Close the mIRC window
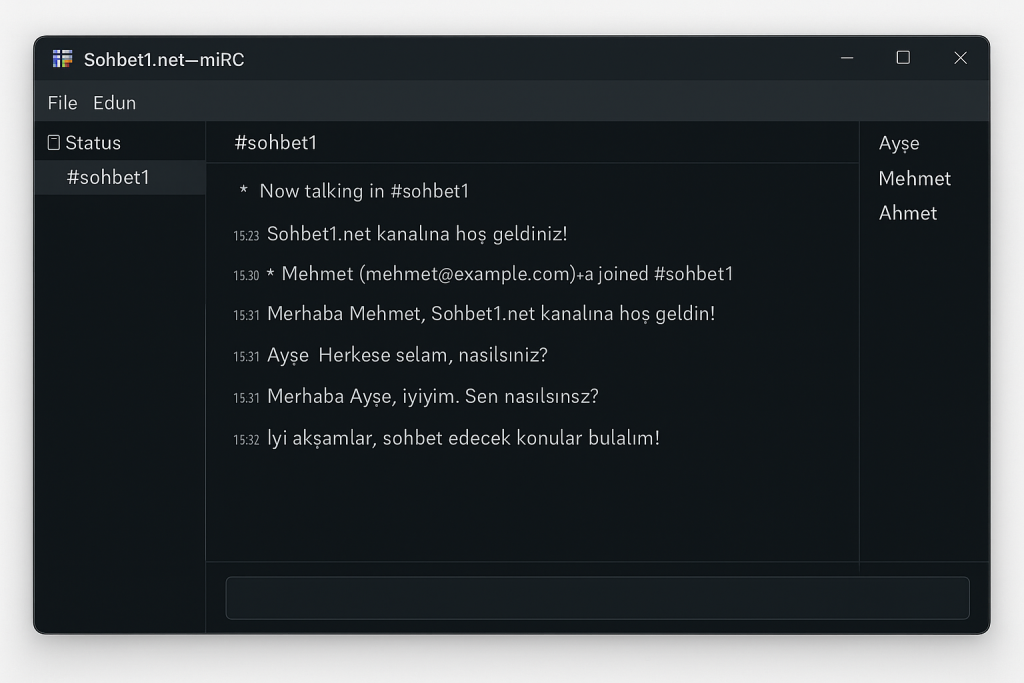Image resolution: width=1024 pixels, height=683 pixels. pyautogui.click(x=960, y=58)
